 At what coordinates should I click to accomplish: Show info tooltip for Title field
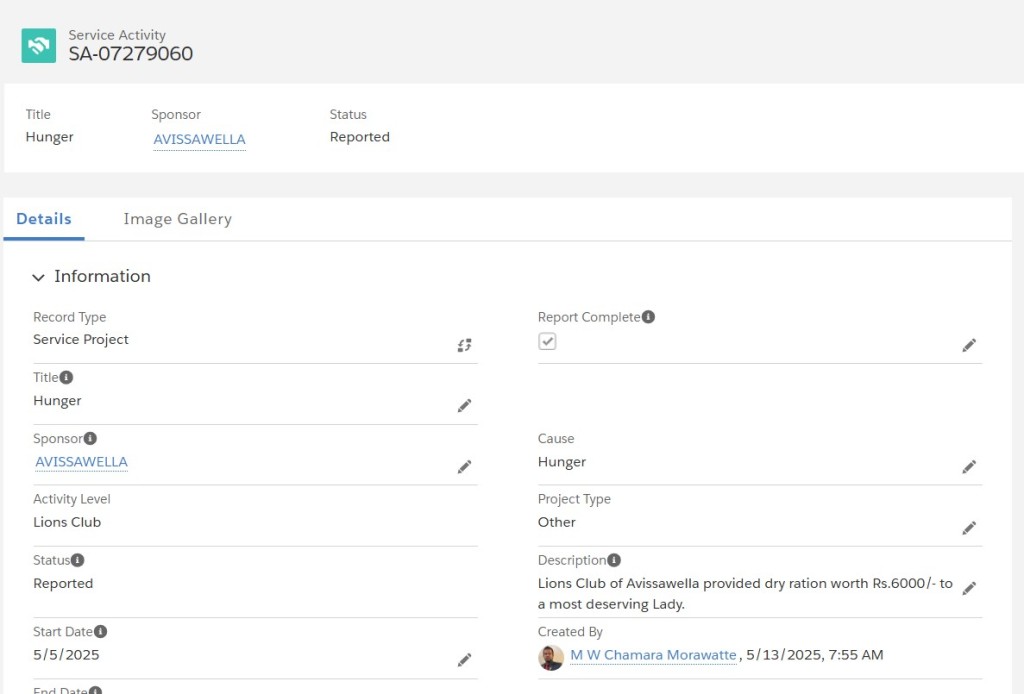(x=67, y=377)
